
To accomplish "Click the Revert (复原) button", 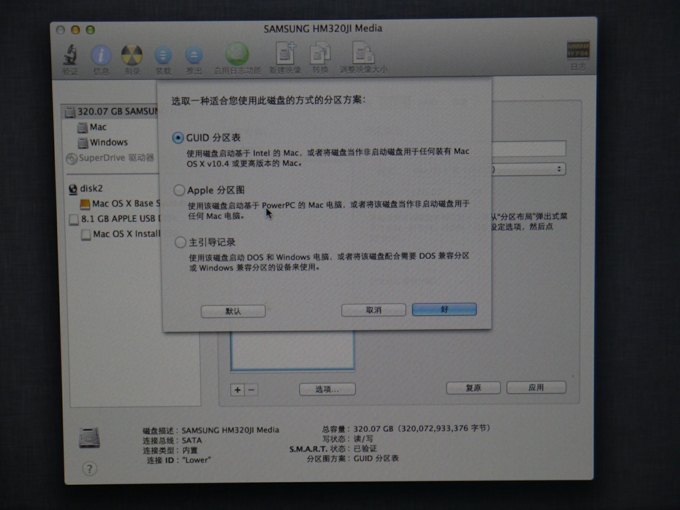I will coord(473,387).
